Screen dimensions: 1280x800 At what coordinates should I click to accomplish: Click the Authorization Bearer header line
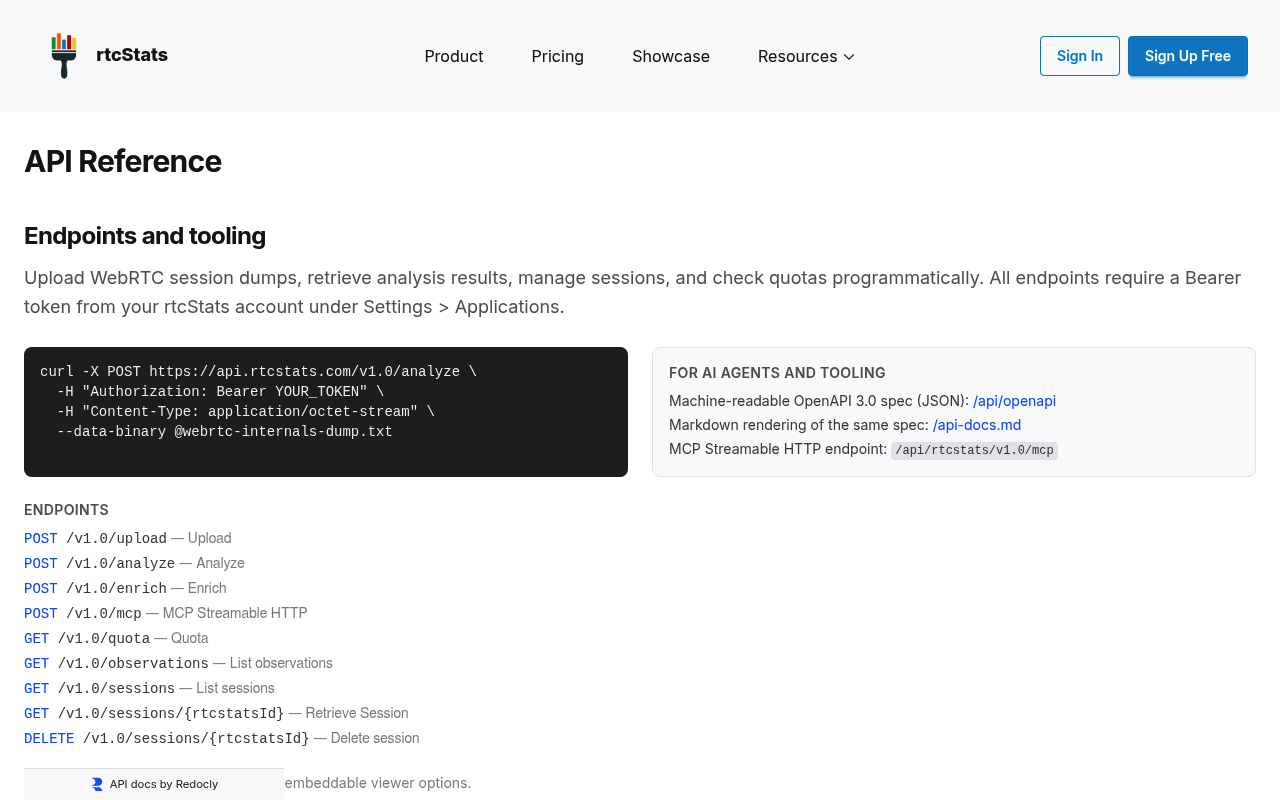(x=220, y=392)
